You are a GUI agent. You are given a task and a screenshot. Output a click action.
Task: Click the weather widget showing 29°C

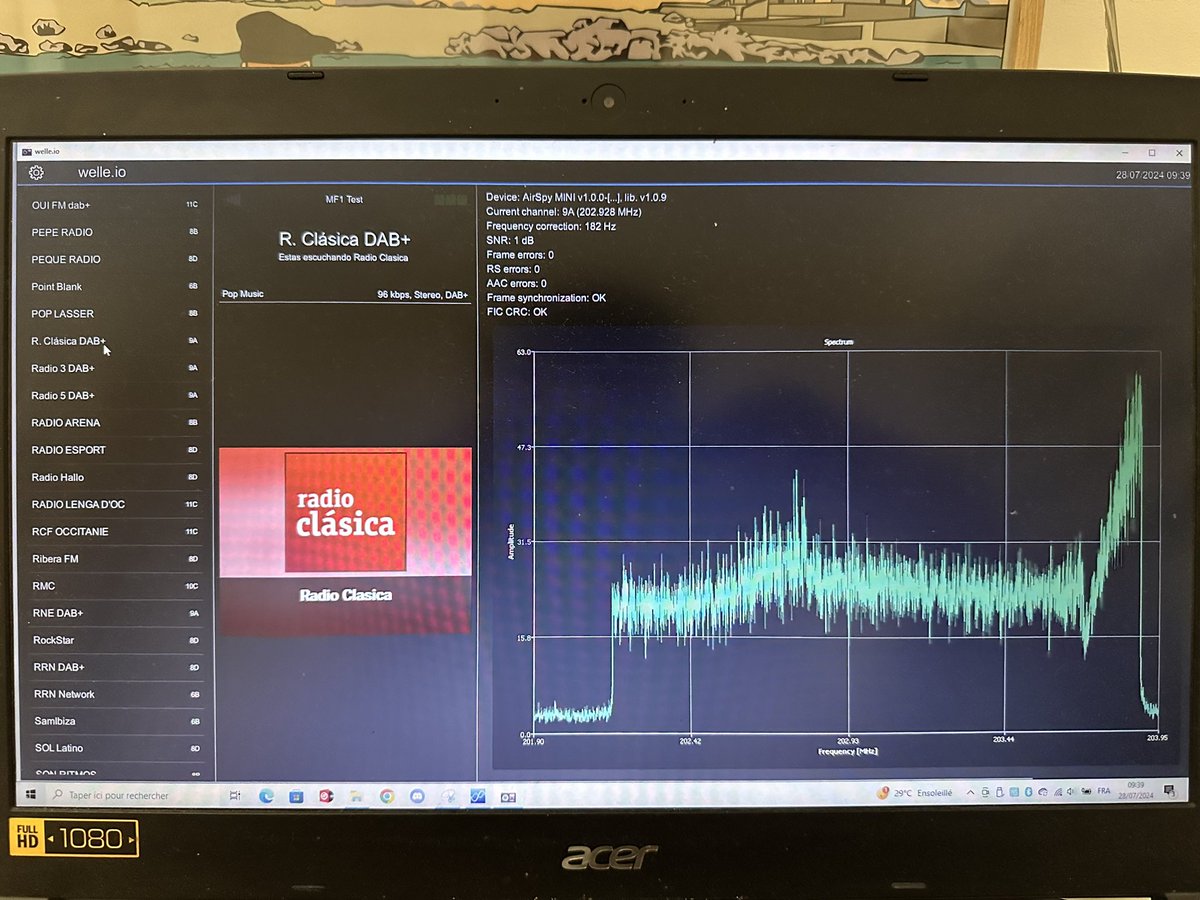pos(915,792)
